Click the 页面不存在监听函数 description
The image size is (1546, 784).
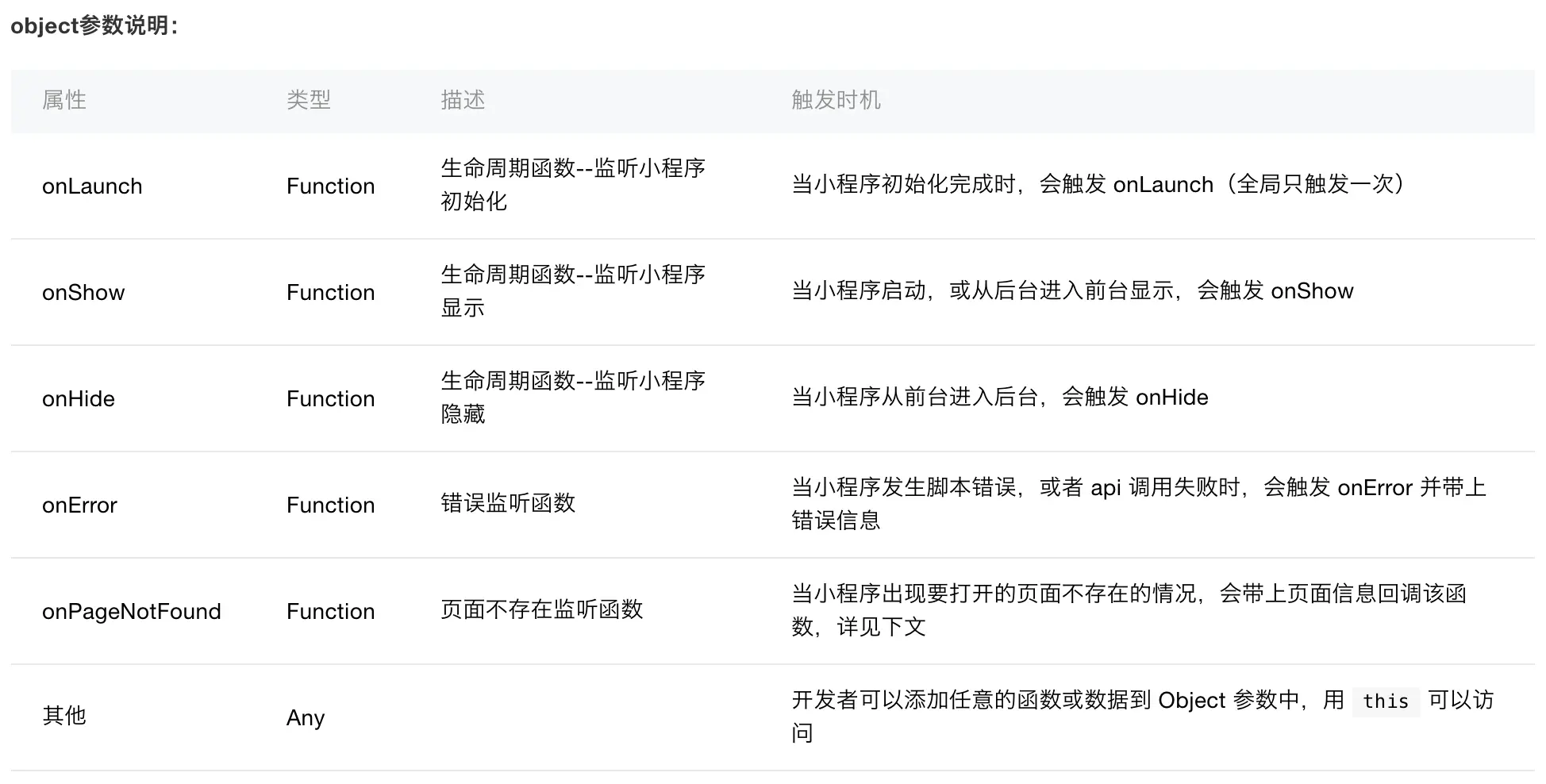tap(542, 609)
